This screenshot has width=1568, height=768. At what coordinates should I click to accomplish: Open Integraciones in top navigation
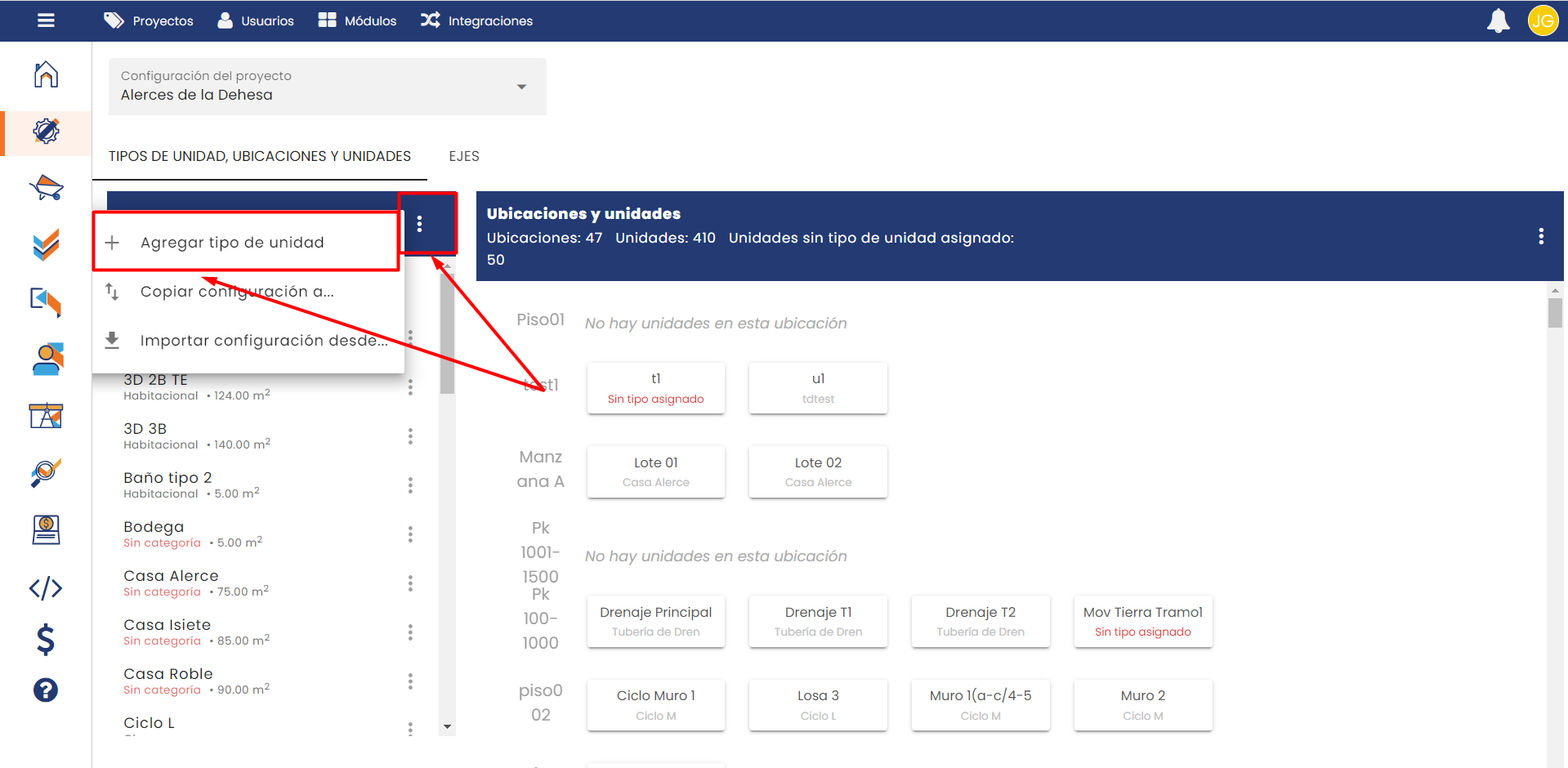[476, 20]
